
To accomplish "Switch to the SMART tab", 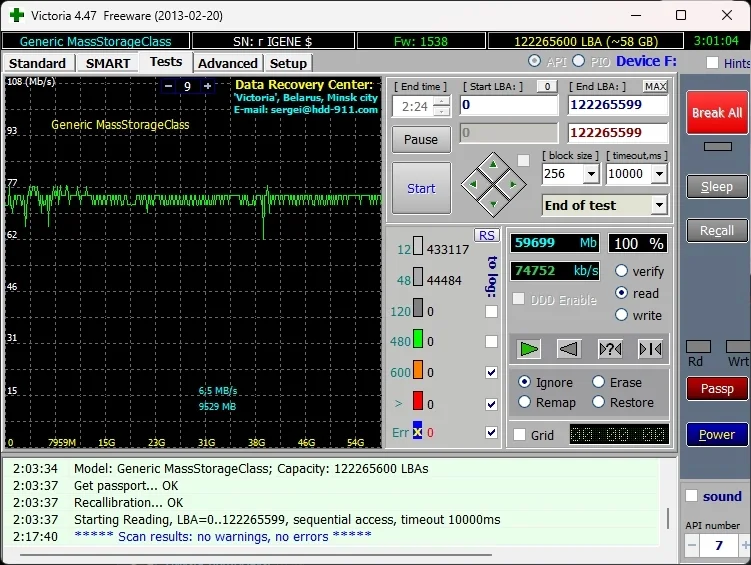I will 108,63.
